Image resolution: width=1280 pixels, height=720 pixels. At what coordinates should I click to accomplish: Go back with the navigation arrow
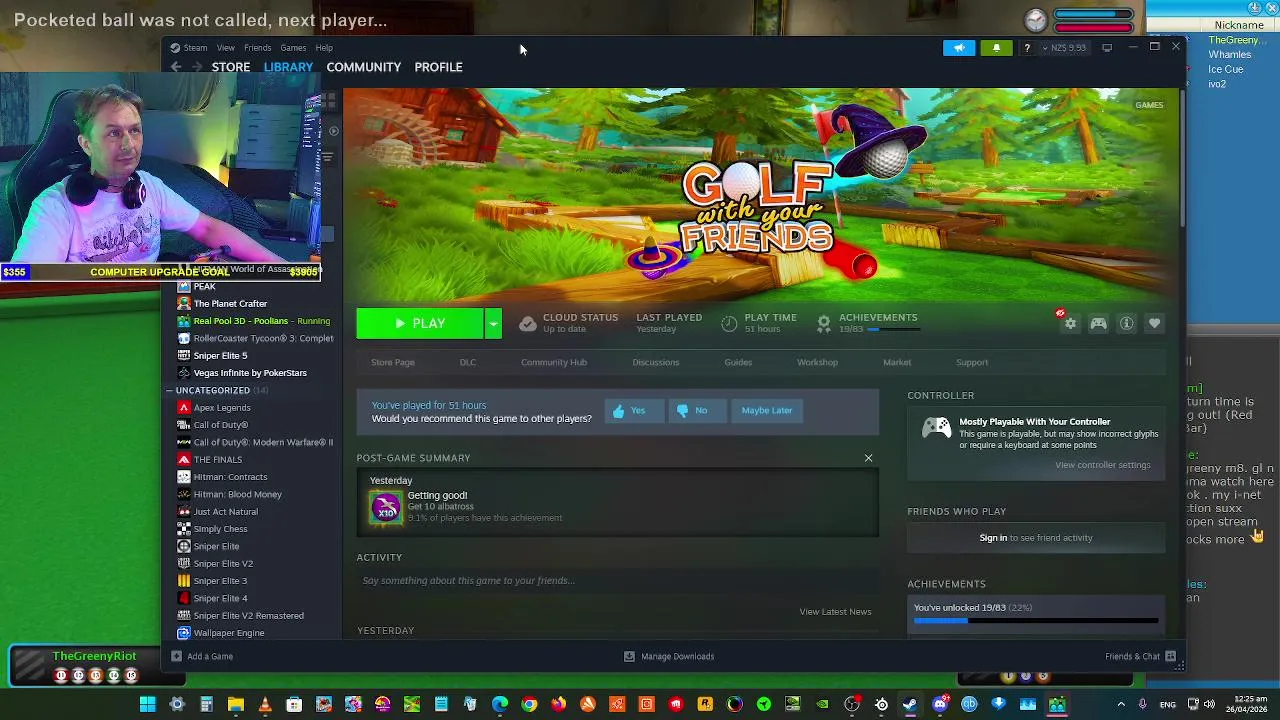coord(176,67)
